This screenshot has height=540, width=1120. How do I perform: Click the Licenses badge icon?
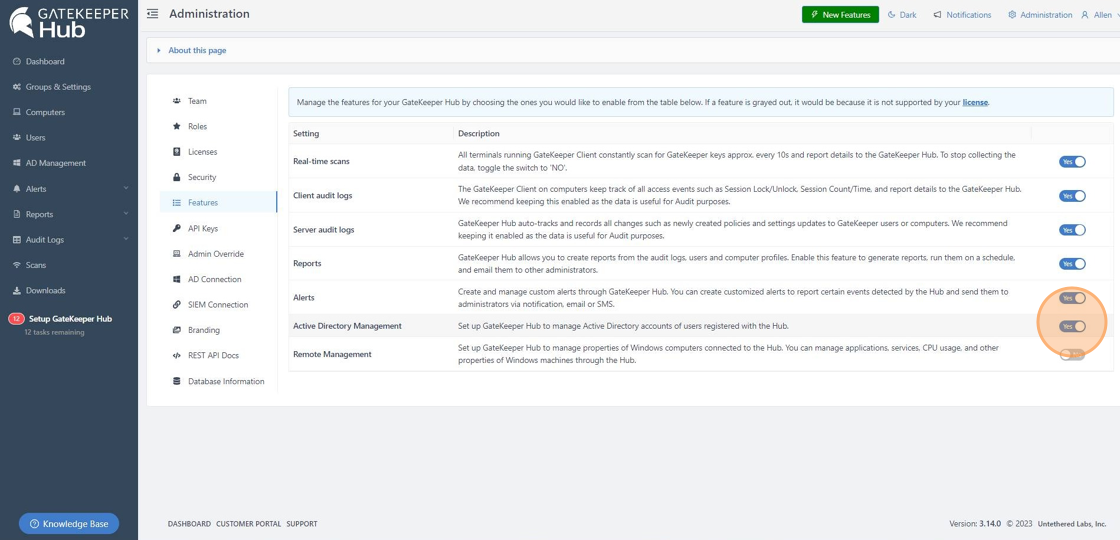tap(176, 151)
